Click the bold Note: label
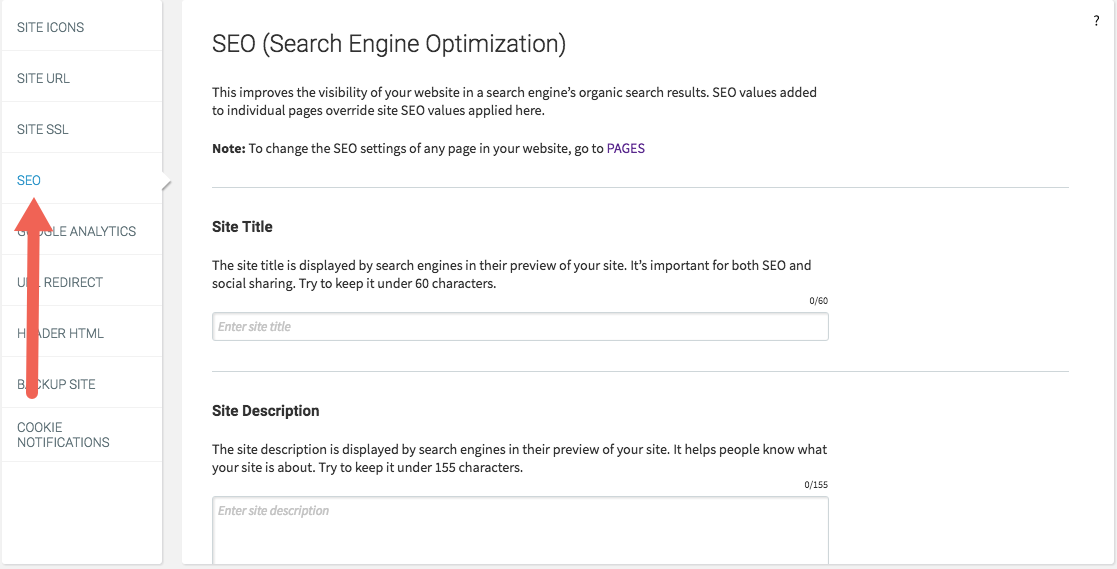This screenshot has height=569, width=1117. click(229, 149)
